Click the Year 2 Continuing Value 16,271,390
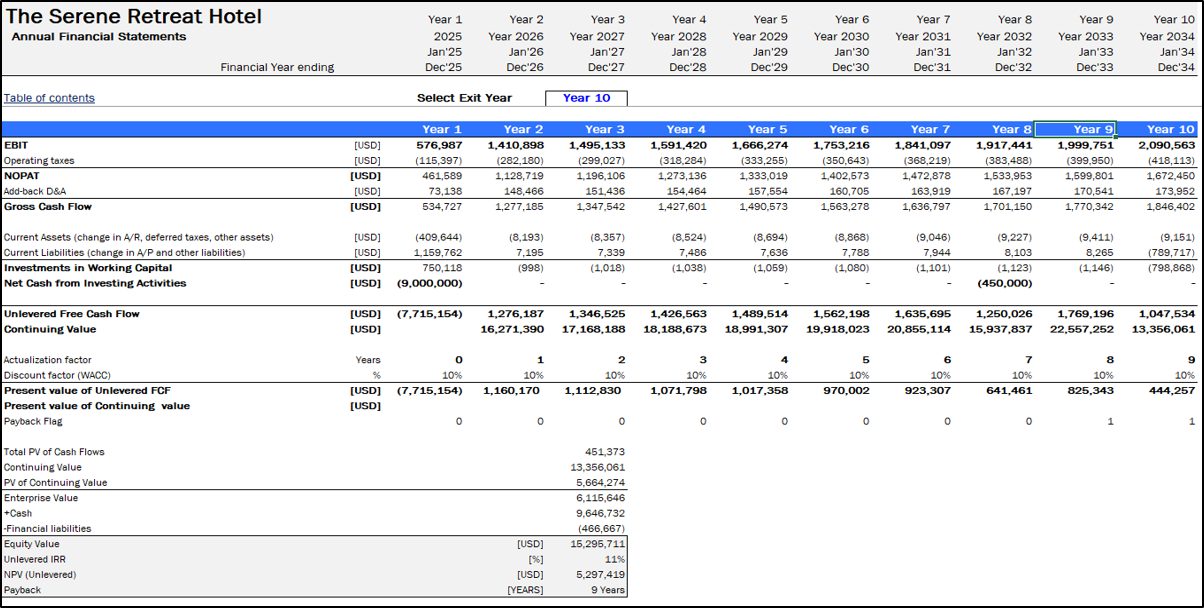The image size is (1204, 608). (x=512, y=329)
